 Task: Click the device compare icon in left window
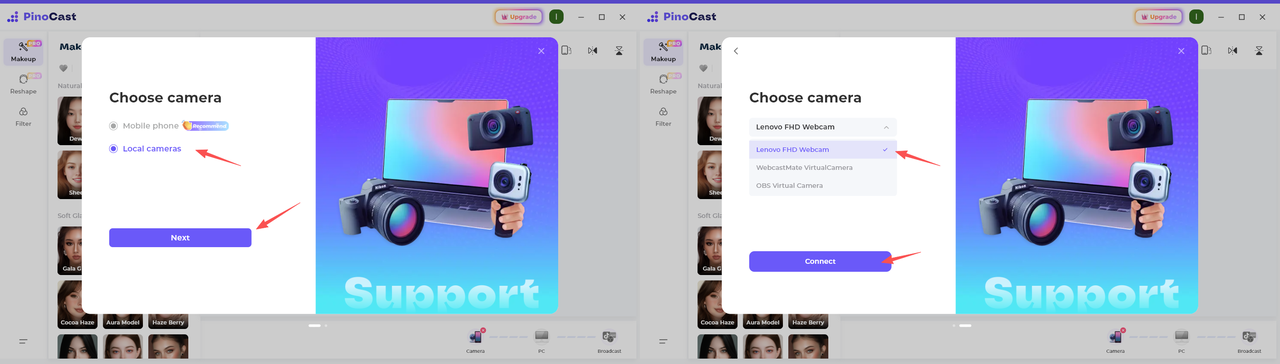566,50
